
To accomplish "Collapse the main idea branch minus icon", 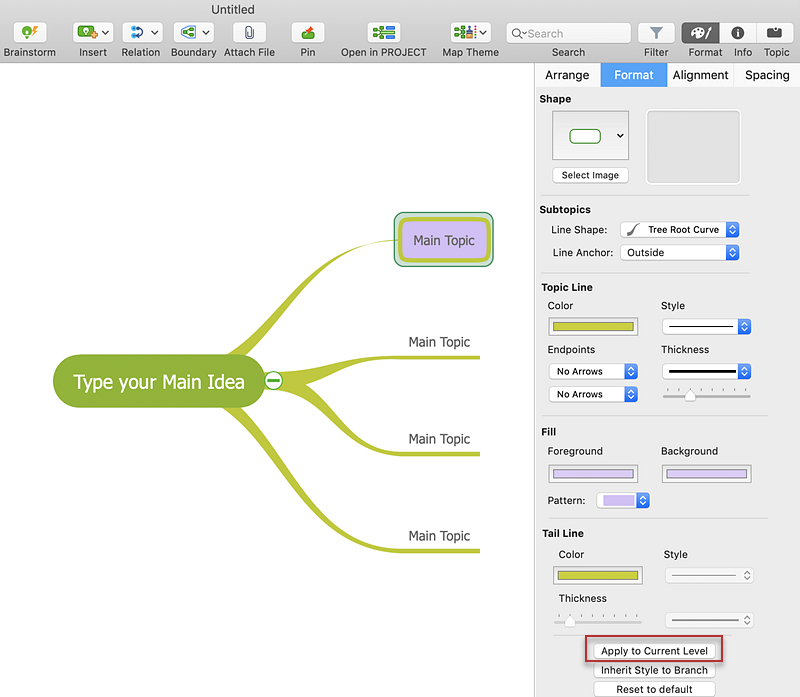I will [x=273, y=381].
